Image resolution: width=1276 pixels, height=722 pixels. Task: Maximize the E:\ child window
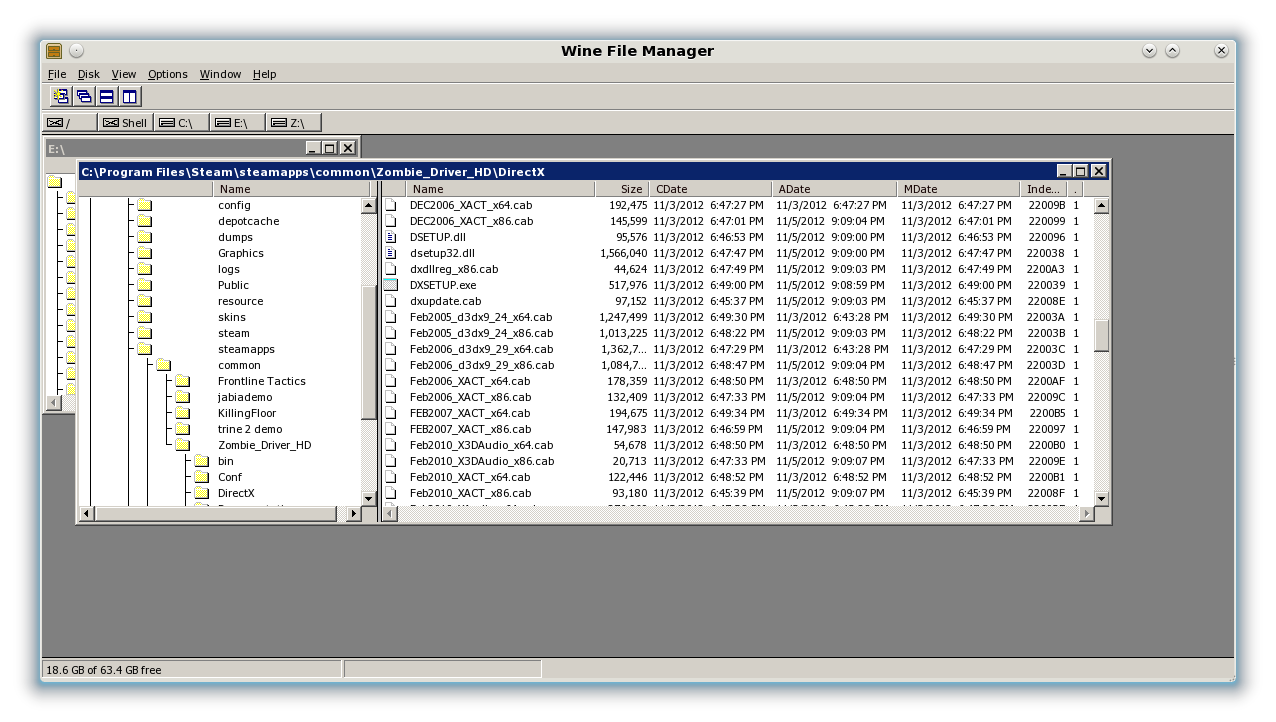tap(329, 148)
